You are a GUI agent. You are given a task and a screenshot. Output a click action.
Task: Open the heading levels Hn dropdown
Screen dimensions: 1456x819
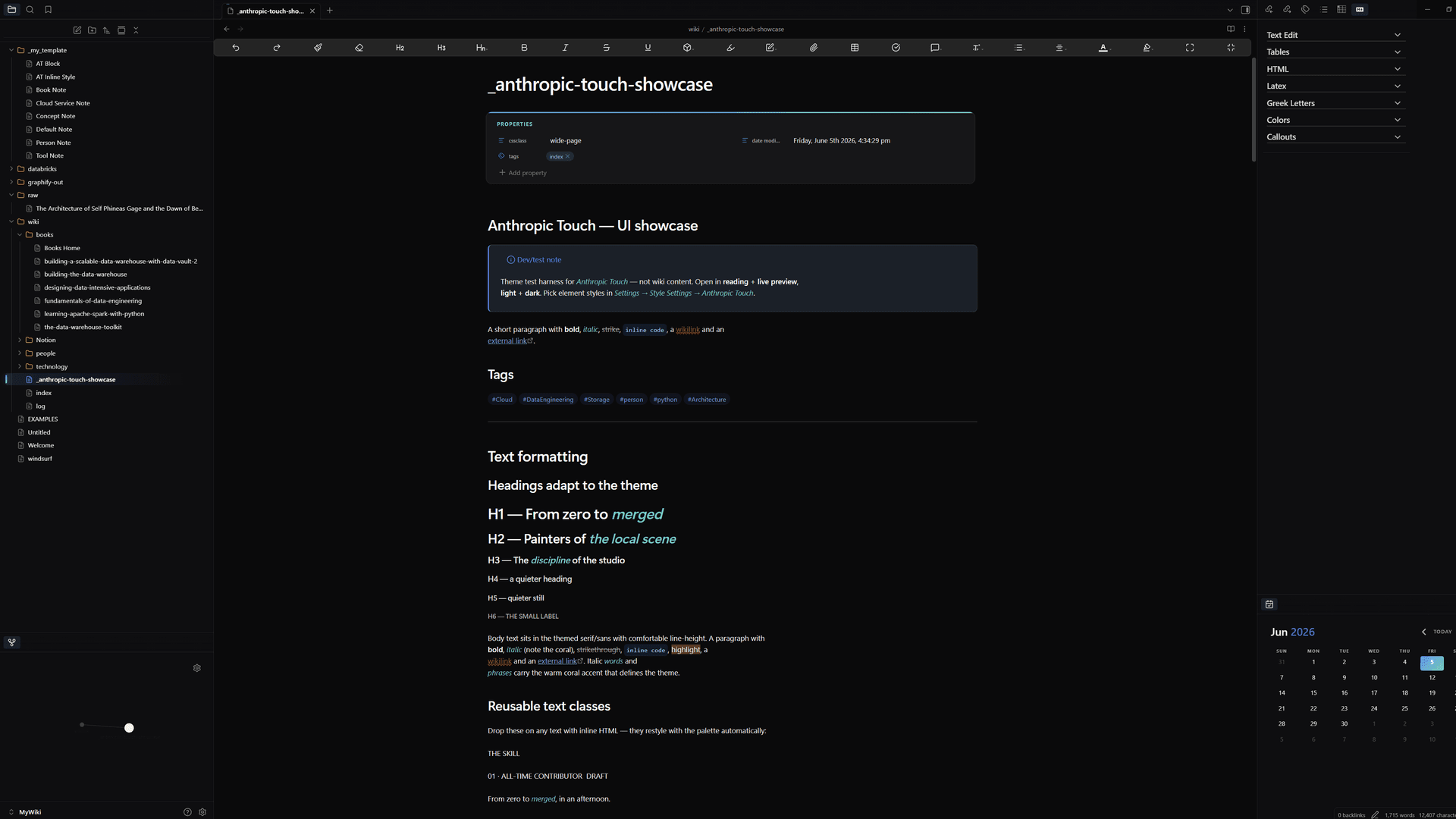(482, 48)
